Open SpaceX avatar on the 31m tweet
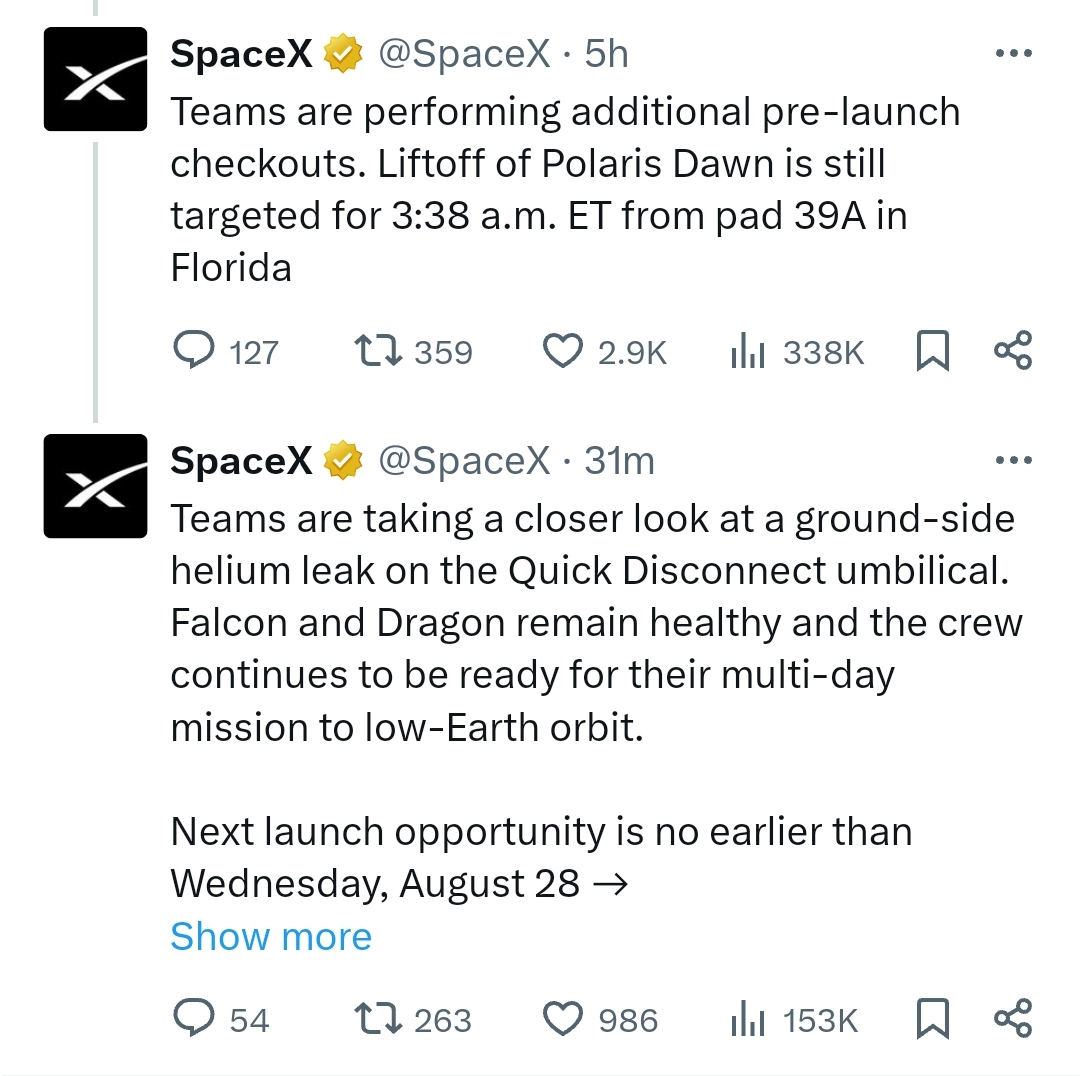 click(x=95, y=486)
